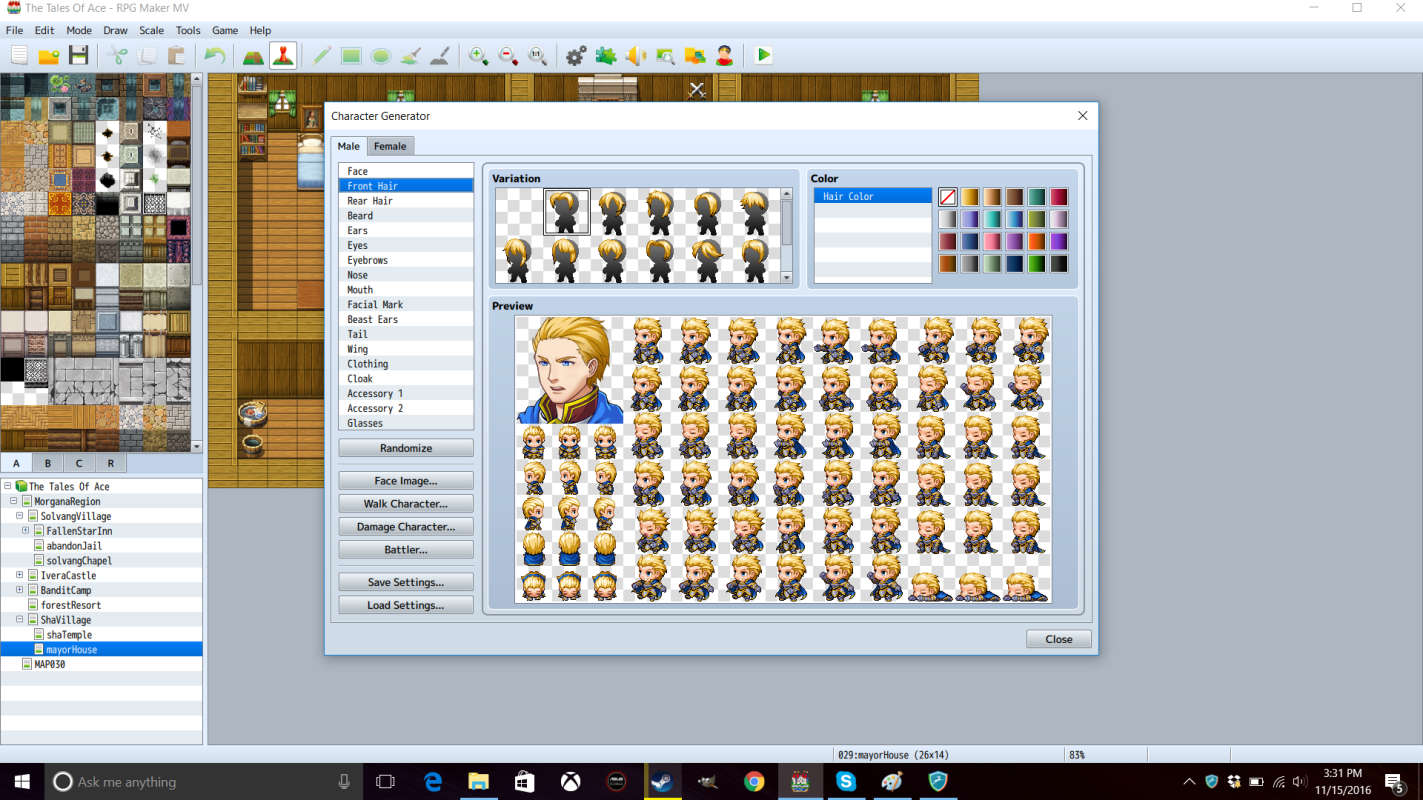Image resolution: width=1423 pixels, height=800 pixels.
Task: Select the Shadow Pen tool
Action: point(439,56)
